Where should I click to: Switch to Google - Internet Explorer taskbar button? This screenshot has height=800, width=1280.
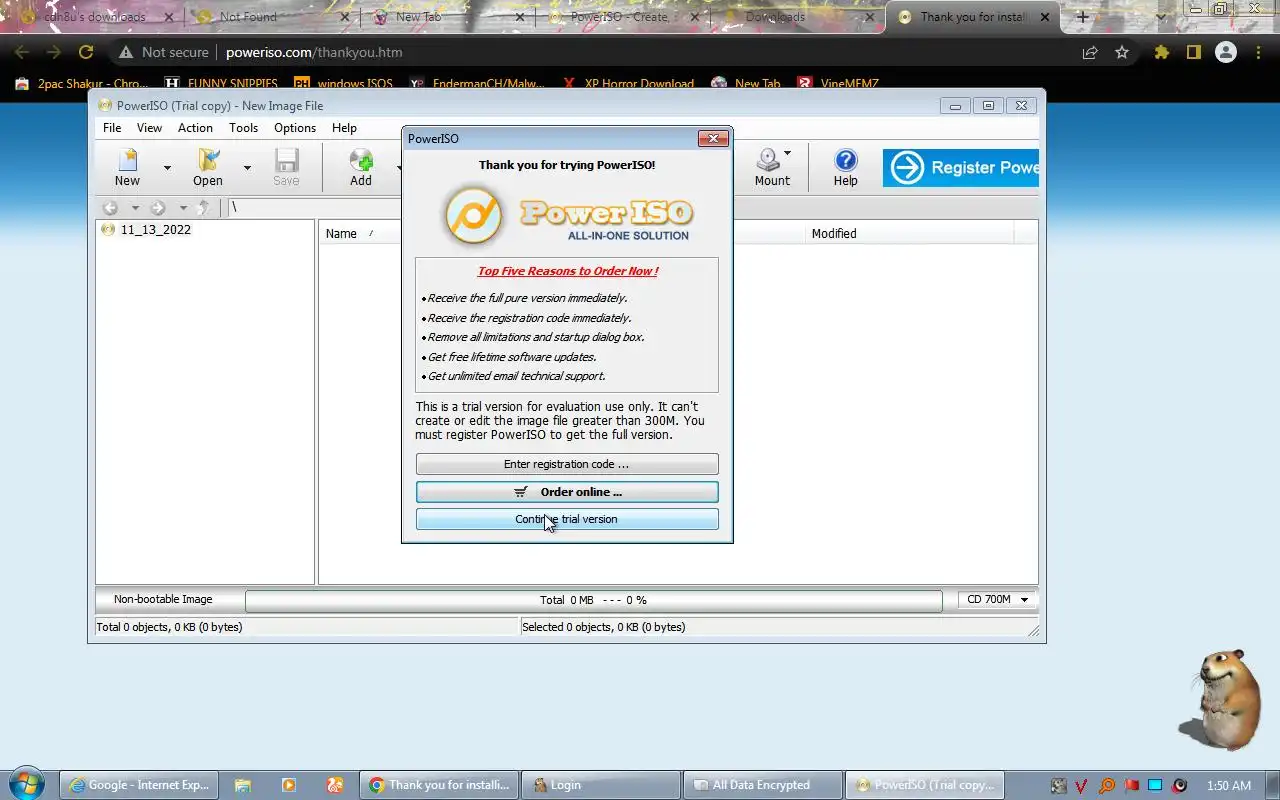140,785
